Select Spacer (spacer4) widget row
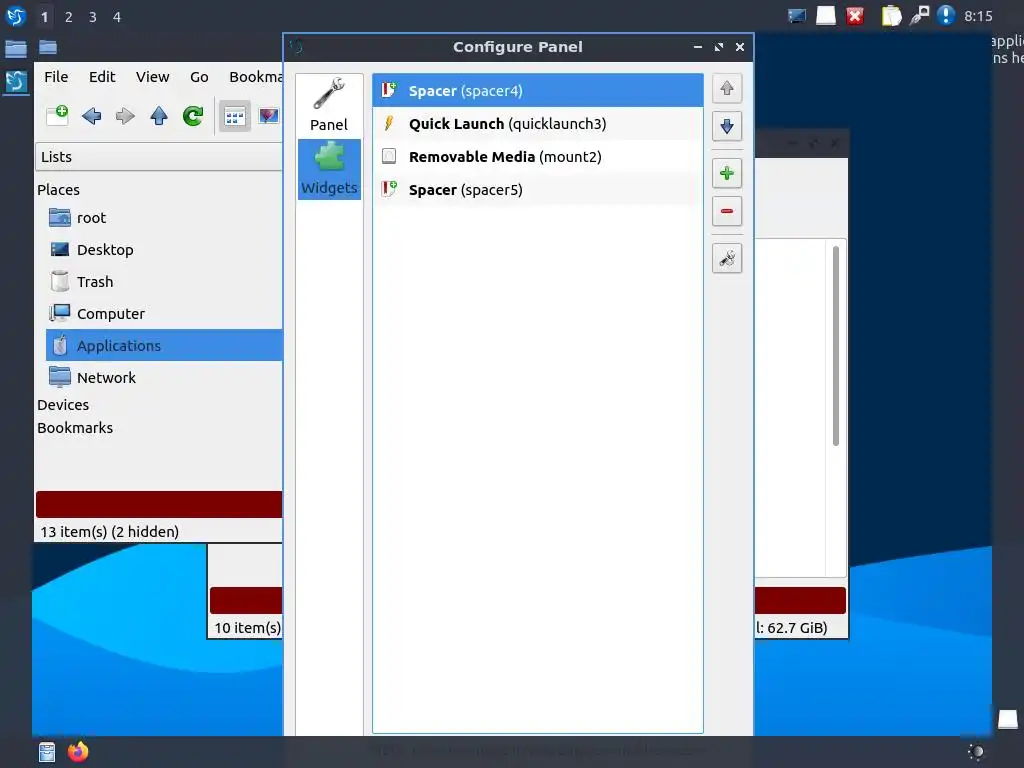This screenshot has width=1024, height=768. click(x=537, y=91)
